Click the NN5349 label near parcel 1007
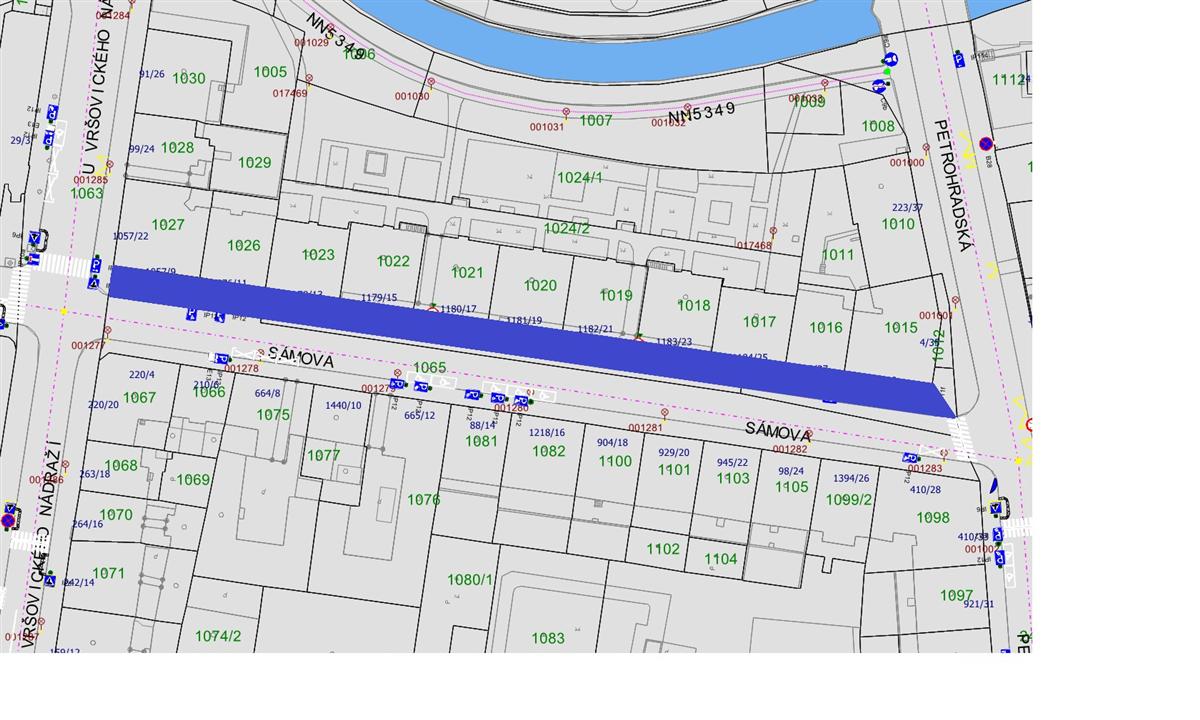Viewport: 1200px width, 720px height. [x=701, y=113]
